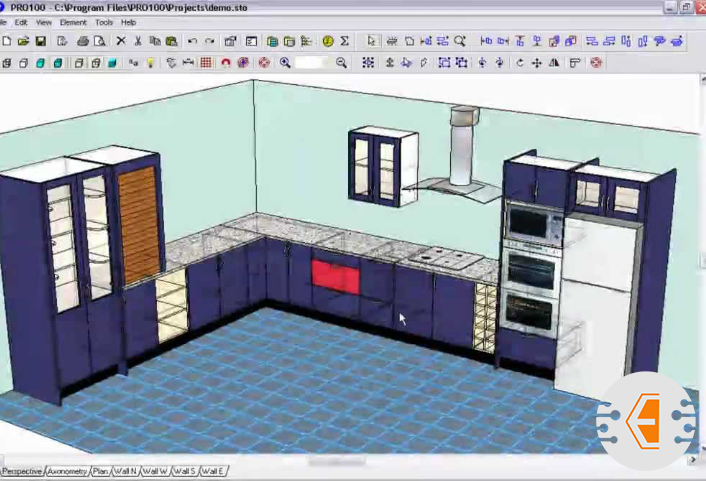This screenshot has height=481, width=706.
Task: Click the horizontal scrollbar at bottom
Action: click(335, 462)
